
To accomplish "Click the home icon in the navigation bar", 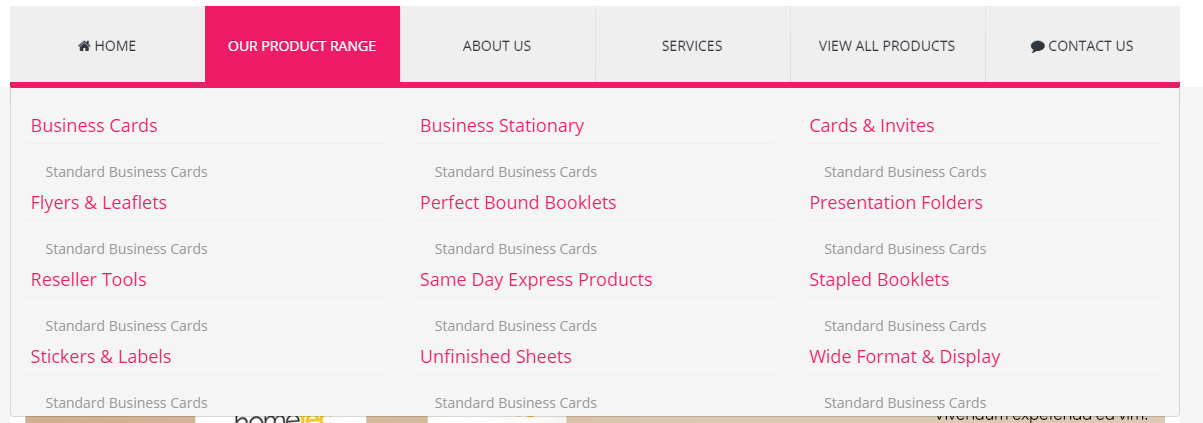I will (x=84, y=46).
